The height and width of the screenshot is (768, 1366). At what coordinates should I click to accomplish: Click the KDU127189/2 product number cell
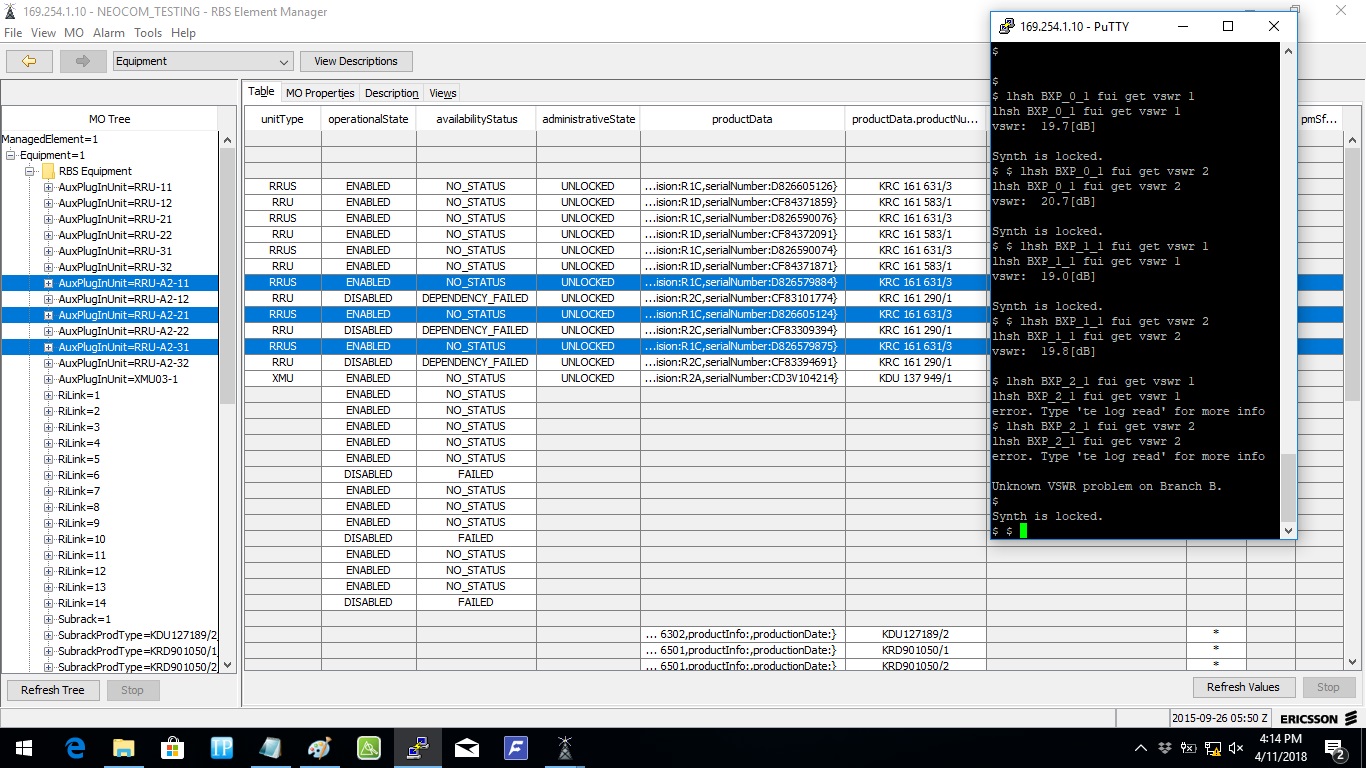point(915,634)
